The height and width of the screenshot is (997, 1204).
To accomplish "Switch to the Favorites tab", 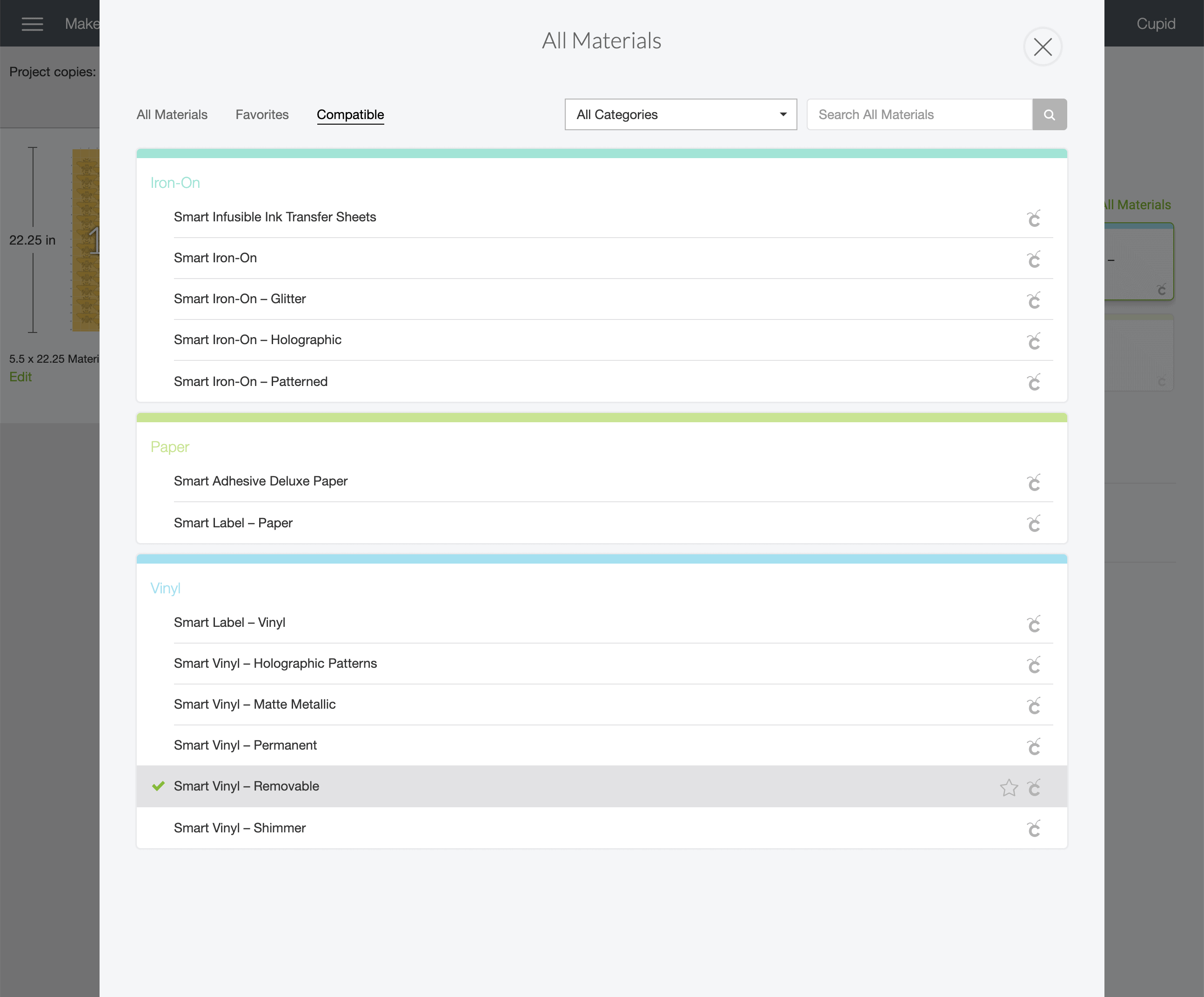I will [x=262, y=114].
